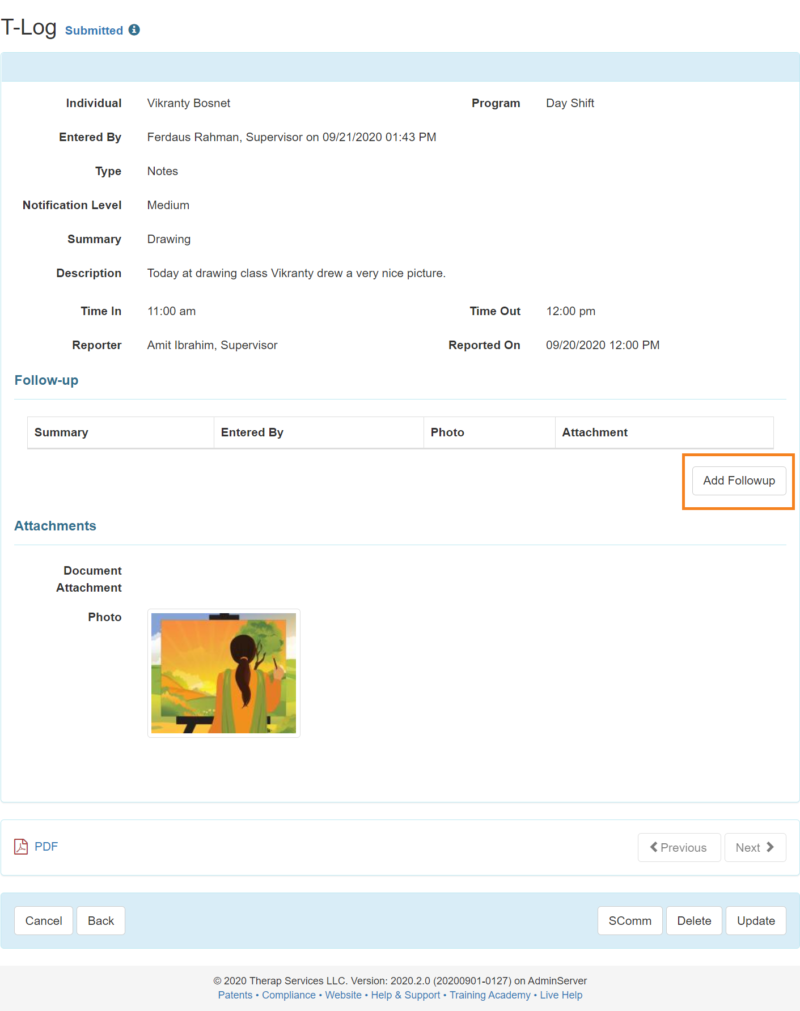Click the right chevron on the Next button

[x=771, y=847]
